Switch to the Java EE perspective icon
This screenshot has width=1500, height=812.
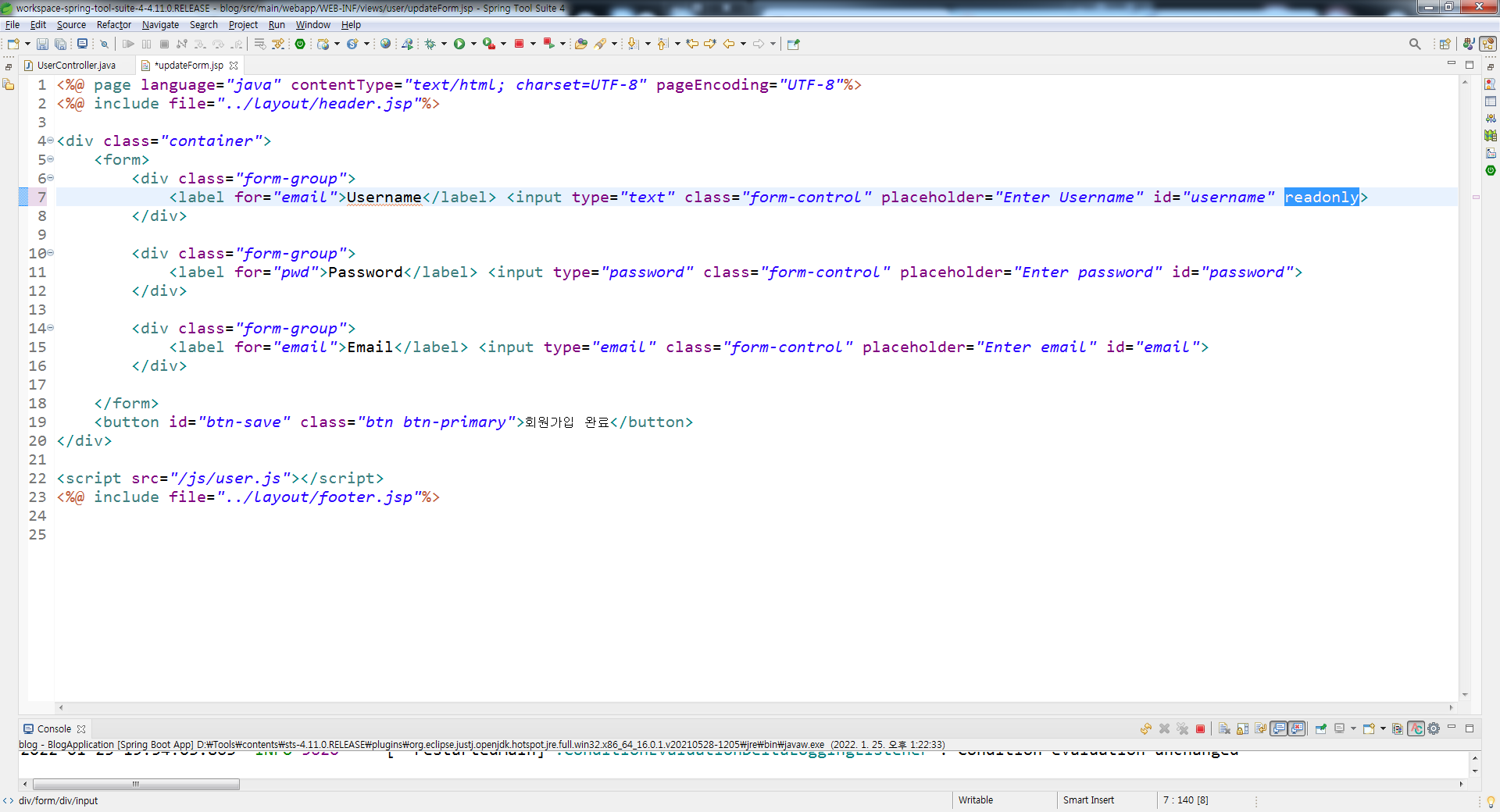(1469, 44)
